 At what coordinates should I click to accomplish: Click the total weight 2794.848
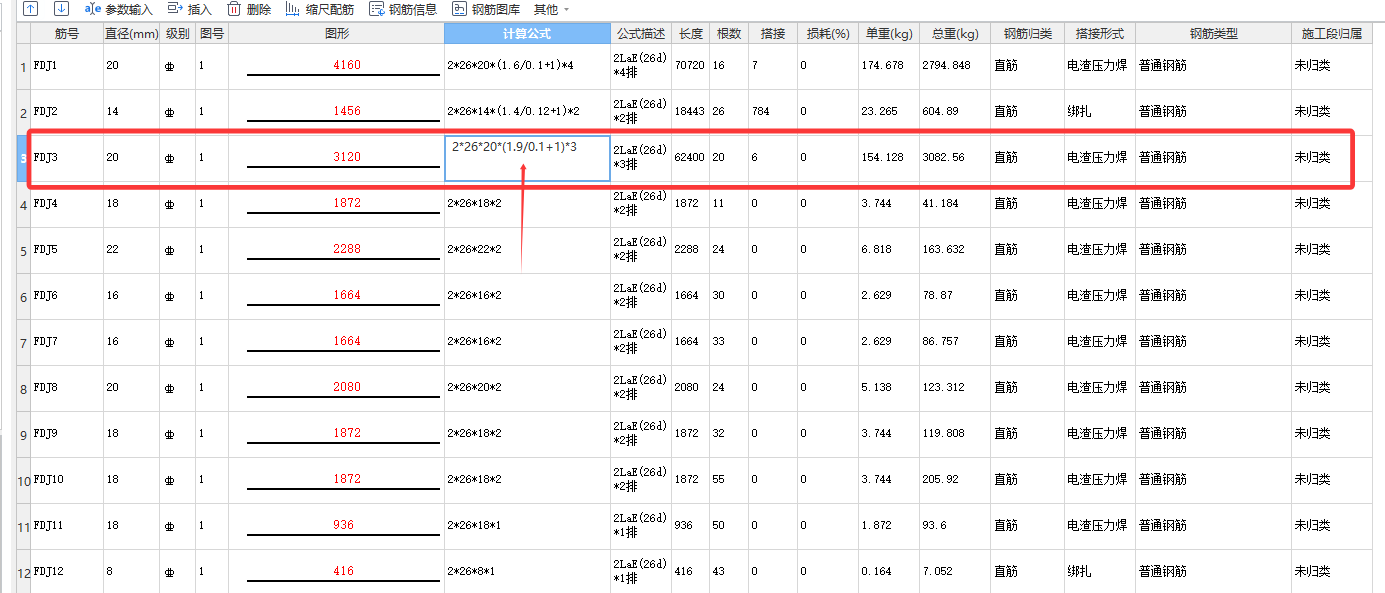click(x=946, y=66)
